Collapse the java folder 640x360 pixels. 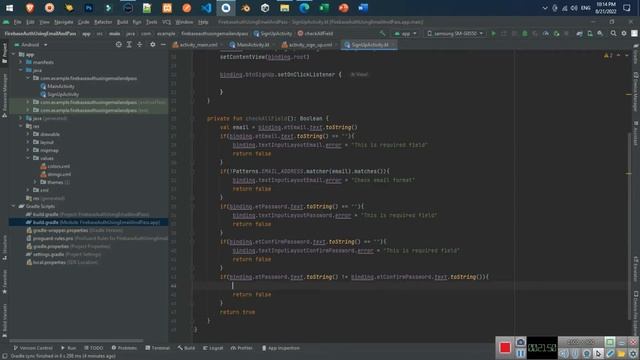(21, 70)
